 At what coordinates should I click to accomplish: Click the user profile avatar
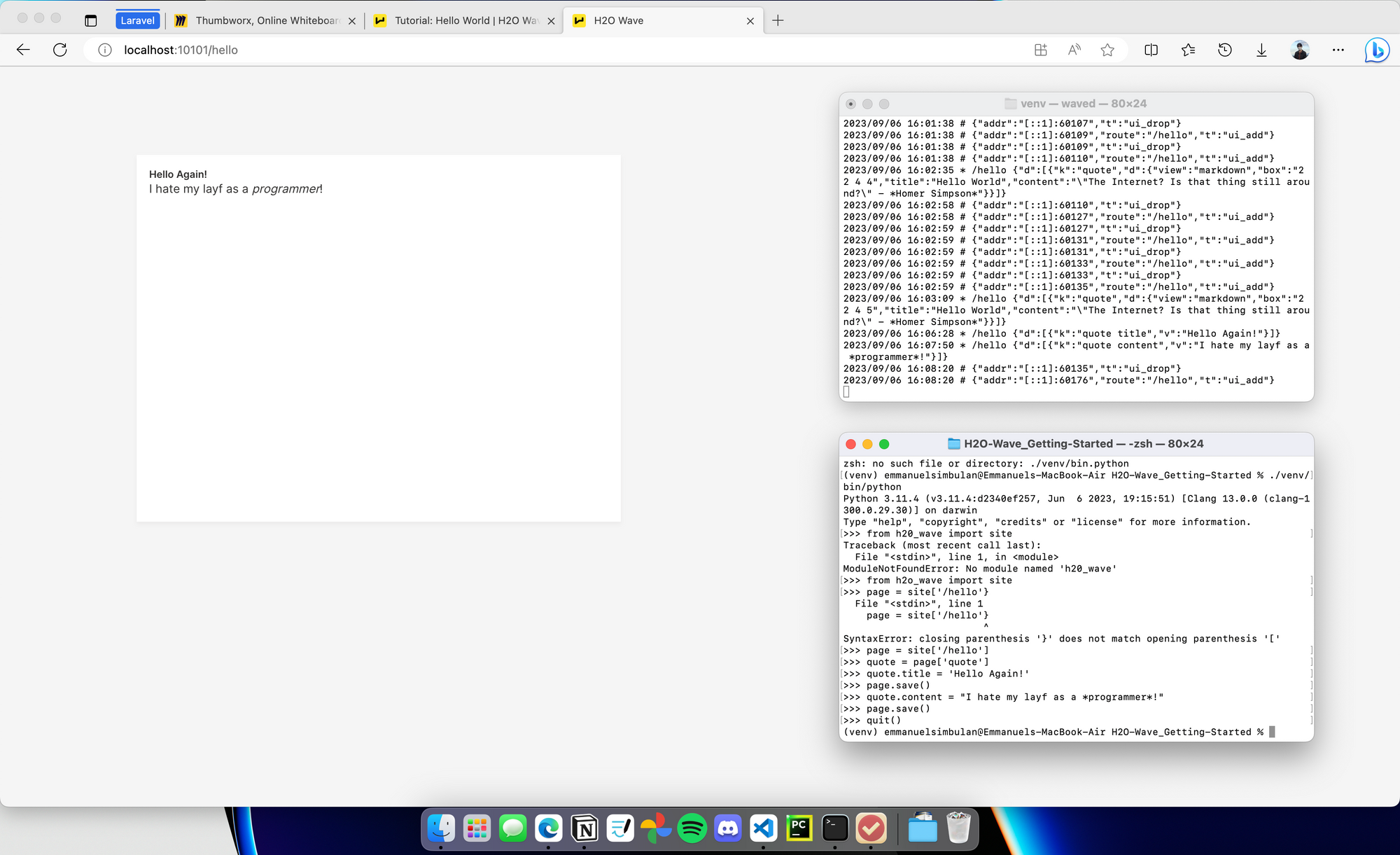coord(1300,50)
